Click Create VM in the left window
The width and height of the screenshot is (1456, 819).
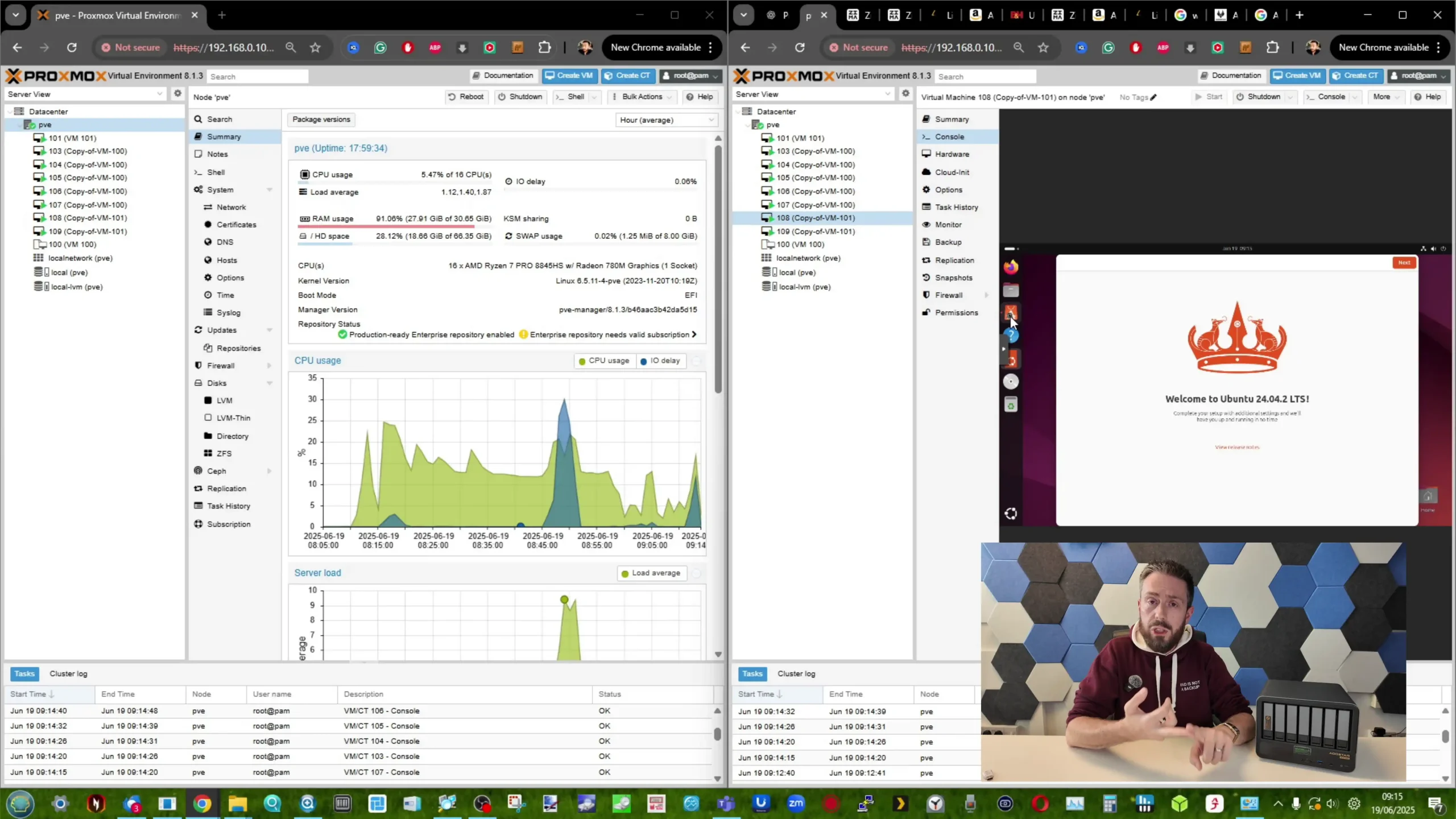click(x=568, y=76)
